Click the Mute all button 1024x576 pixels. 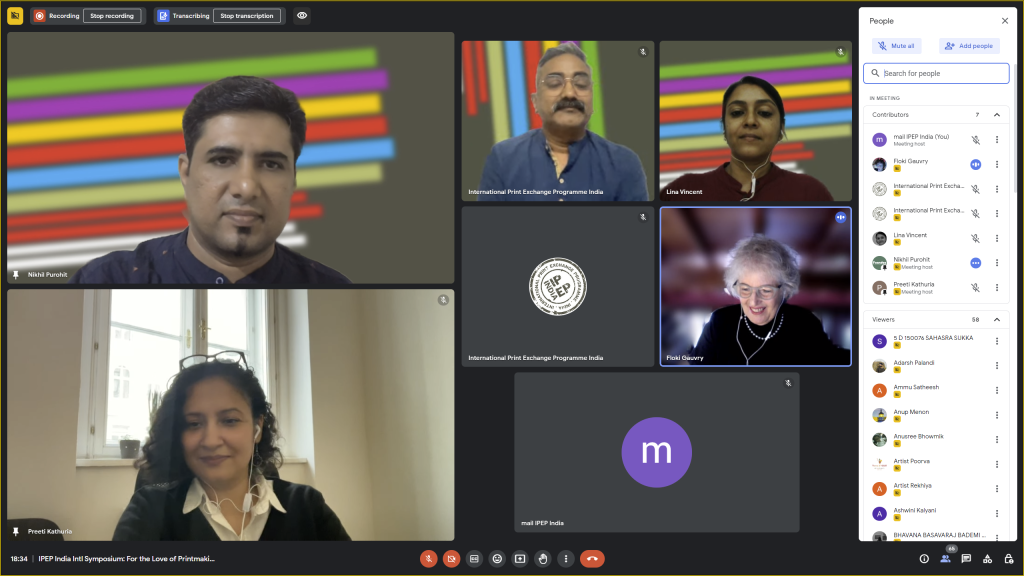[x=896, y=46]
